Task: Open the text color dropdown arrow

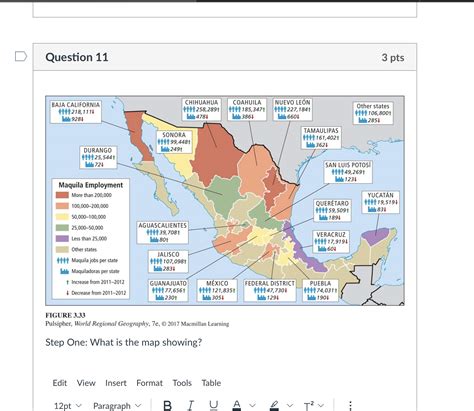Action: coord(253,406)
